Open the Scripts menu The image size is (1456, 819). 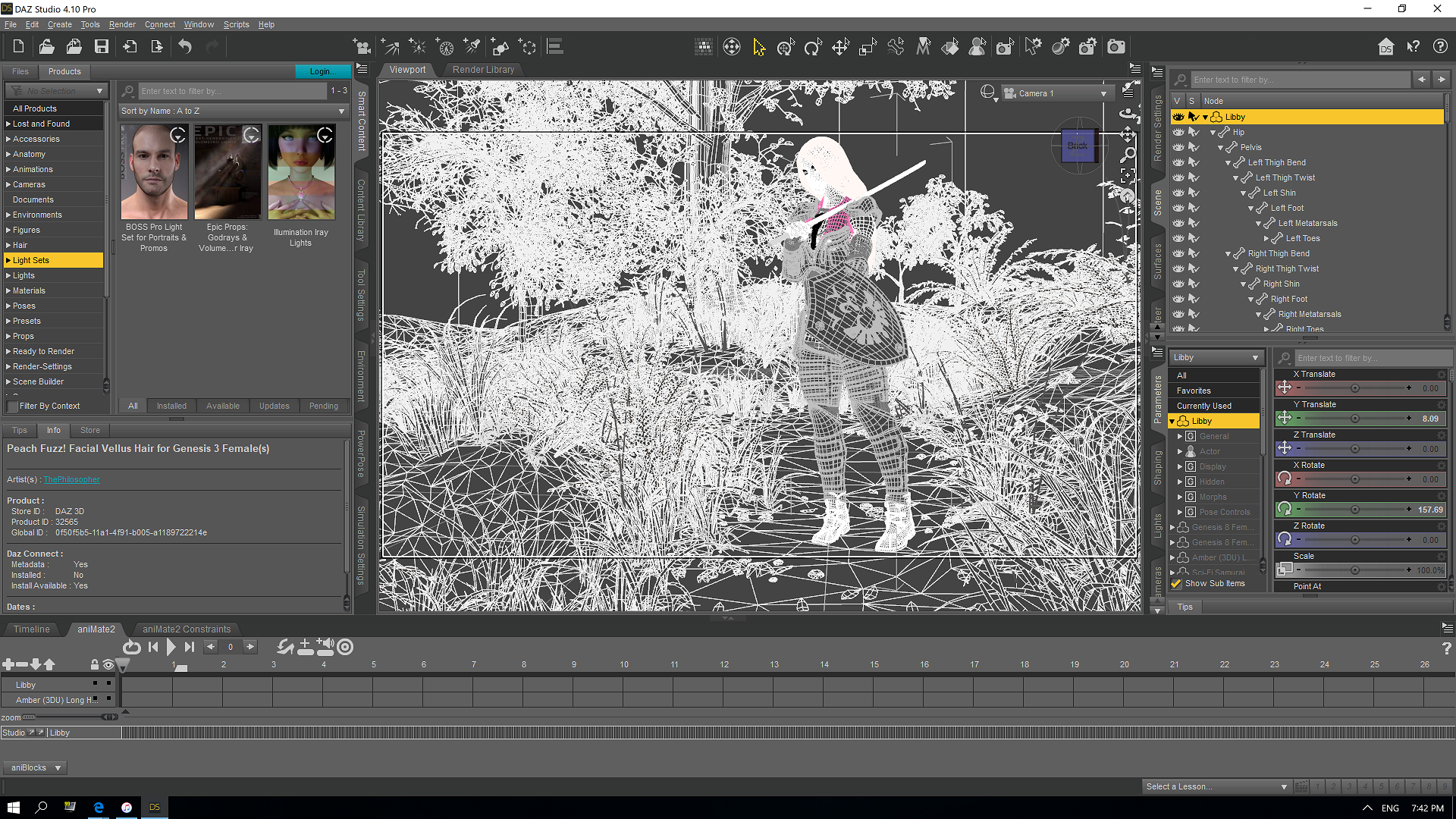(236, 24)
